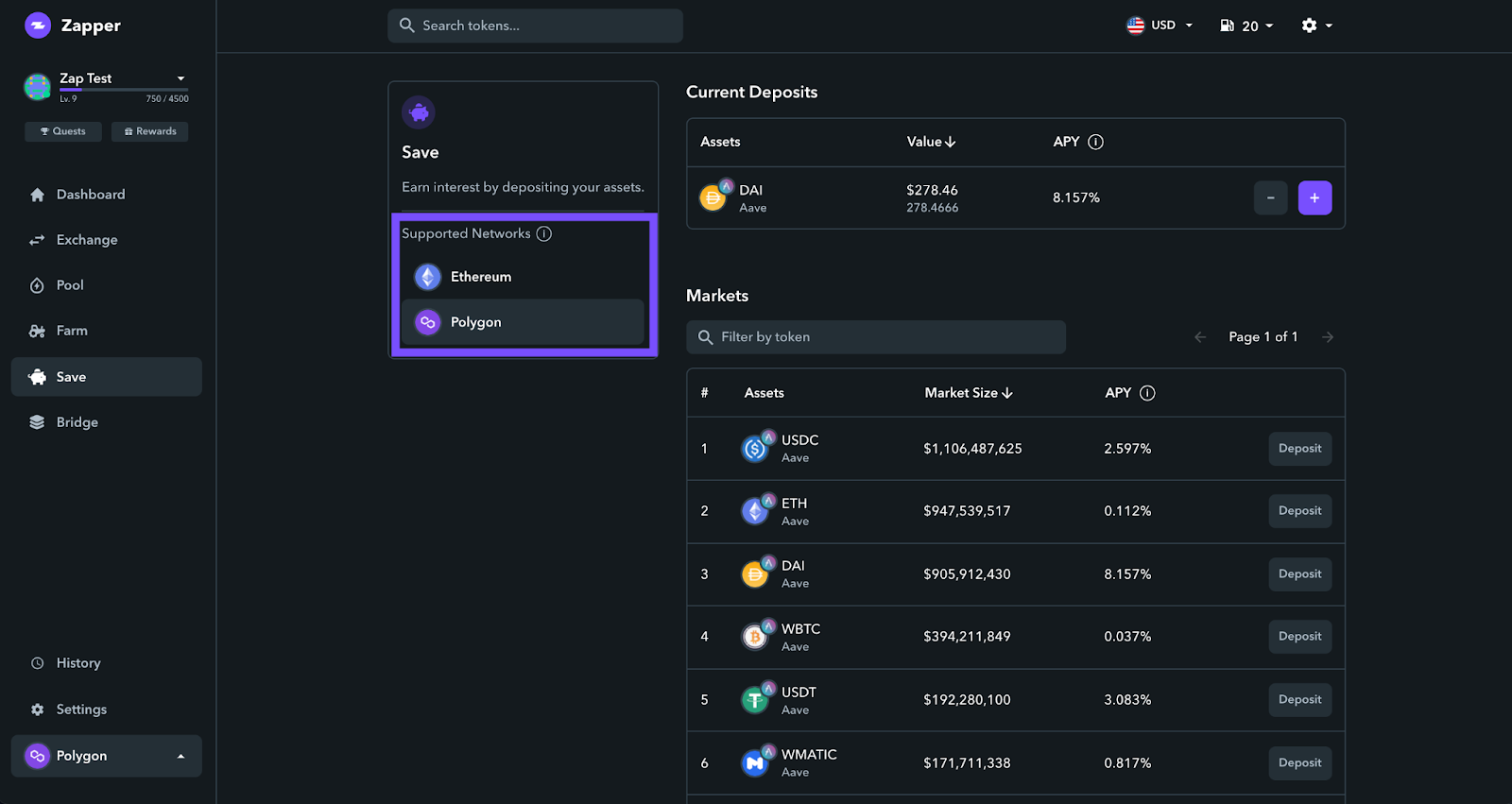Viewport: 1512px width, 804px height.
Task: Show APY info icon in Markets table
Action: click(x=1147, y=393)
